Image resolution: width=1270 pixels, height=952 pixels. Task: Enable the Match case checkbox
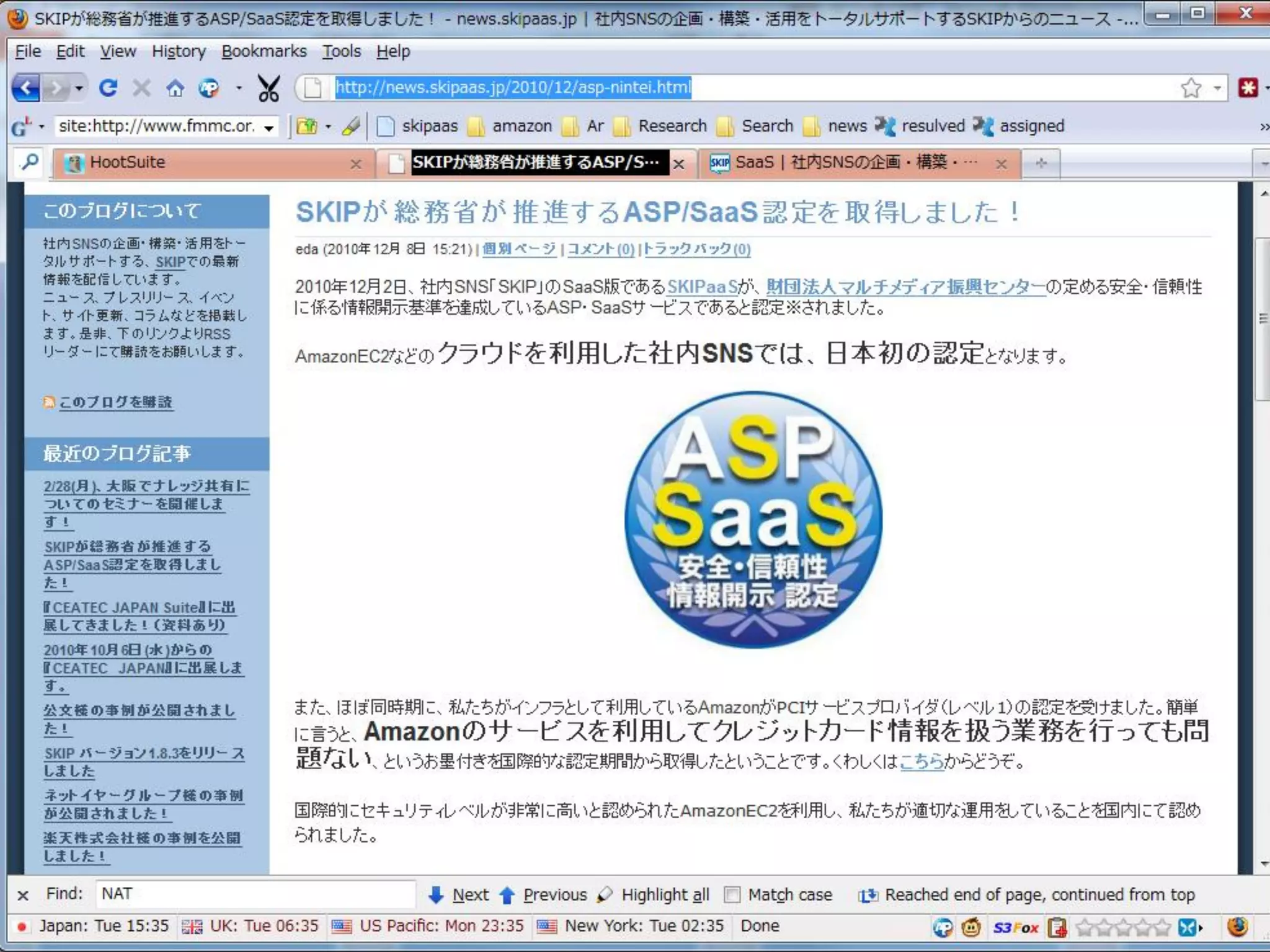pos(732,894)
